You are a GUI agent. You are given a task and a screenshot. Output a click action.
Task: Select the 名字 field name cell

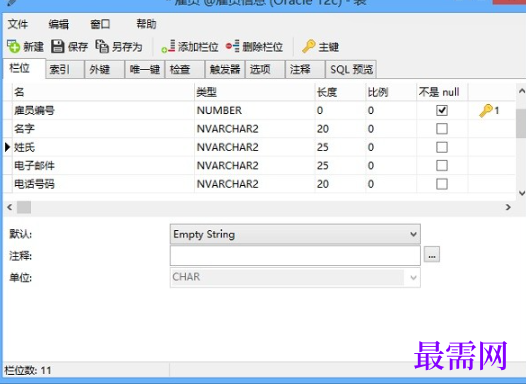coord(103,129)
